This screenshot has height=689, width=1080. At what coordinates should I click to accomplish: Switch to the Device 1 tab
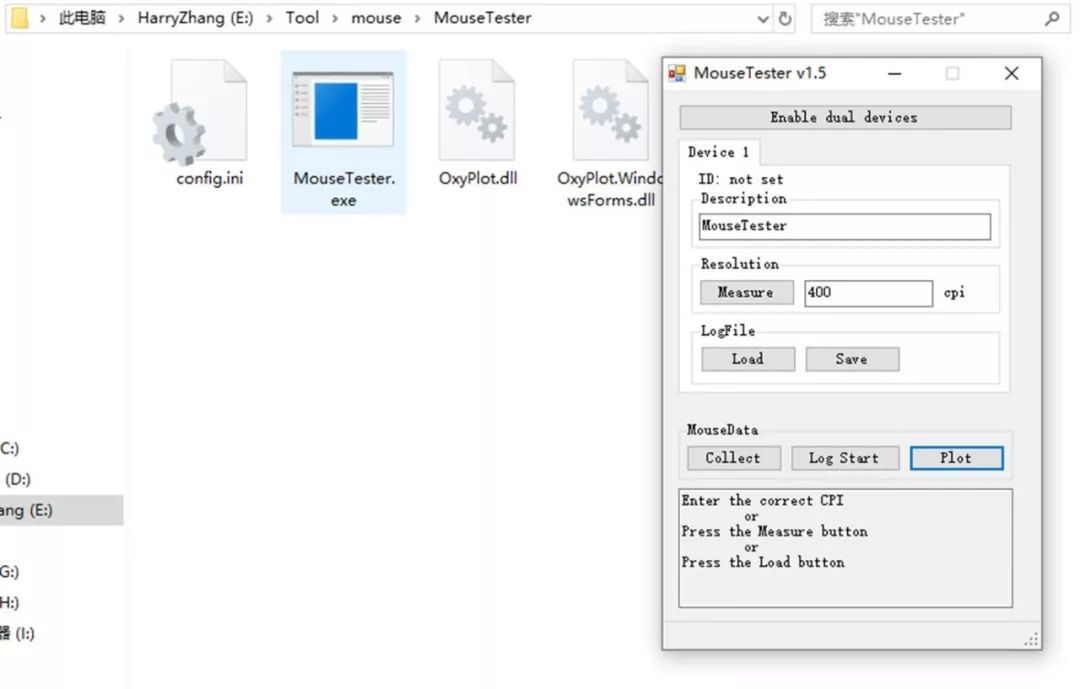tap(718, 152)
